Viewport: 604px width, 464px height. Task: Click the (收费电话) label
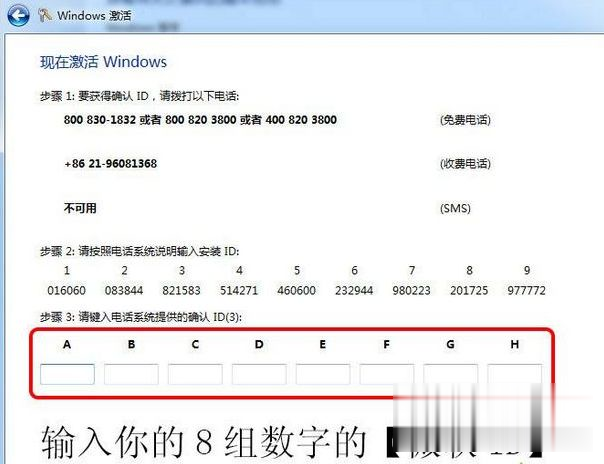pyautogui.click(x=465, y=164)
